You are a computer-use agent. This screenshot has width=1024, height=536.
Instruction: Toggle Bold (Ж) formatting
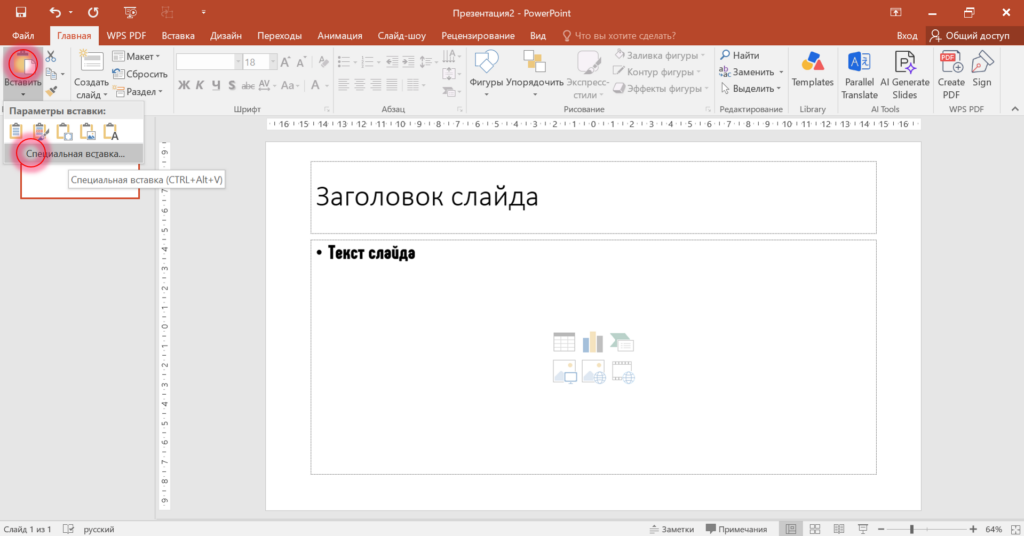pyautogui.click(x=184, y=85)
